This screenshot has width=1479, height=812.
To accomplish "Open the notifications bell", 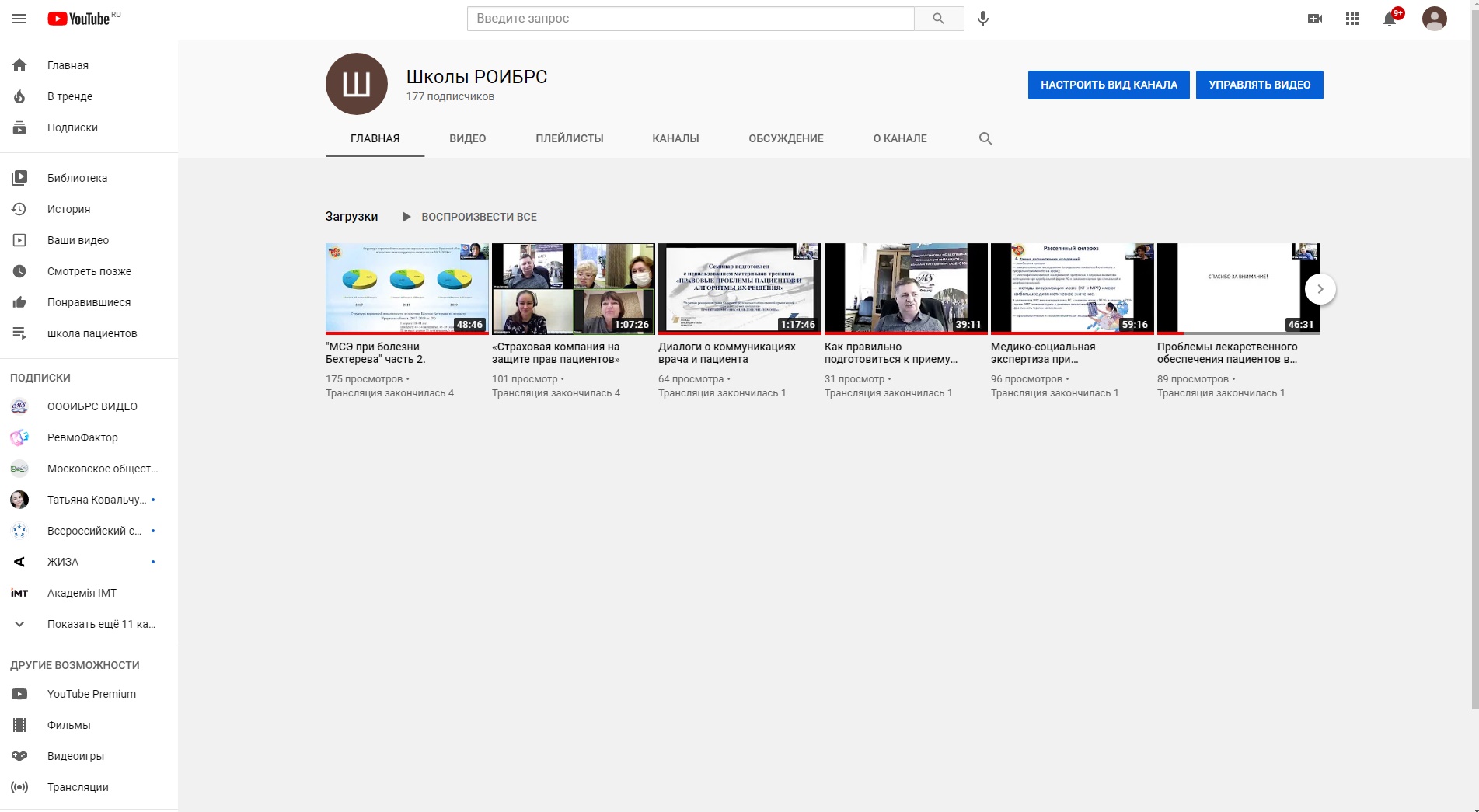I will coord(1390,19).
